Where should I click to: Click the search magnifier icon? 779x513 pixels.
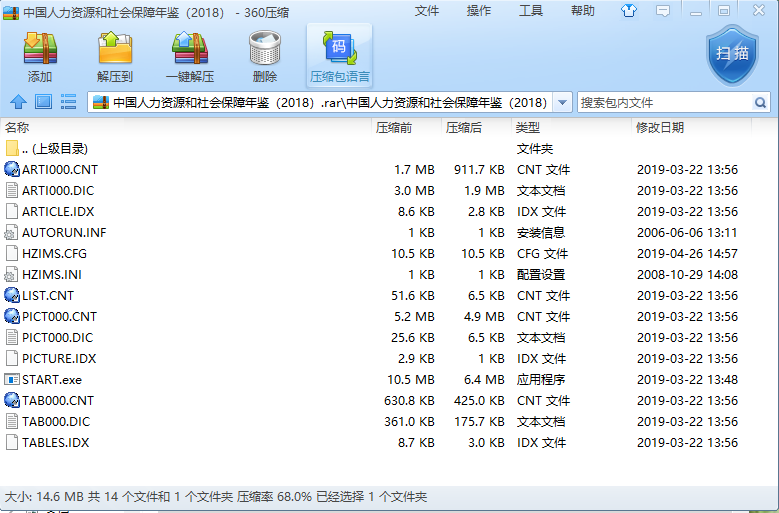[x=760, y=103]
